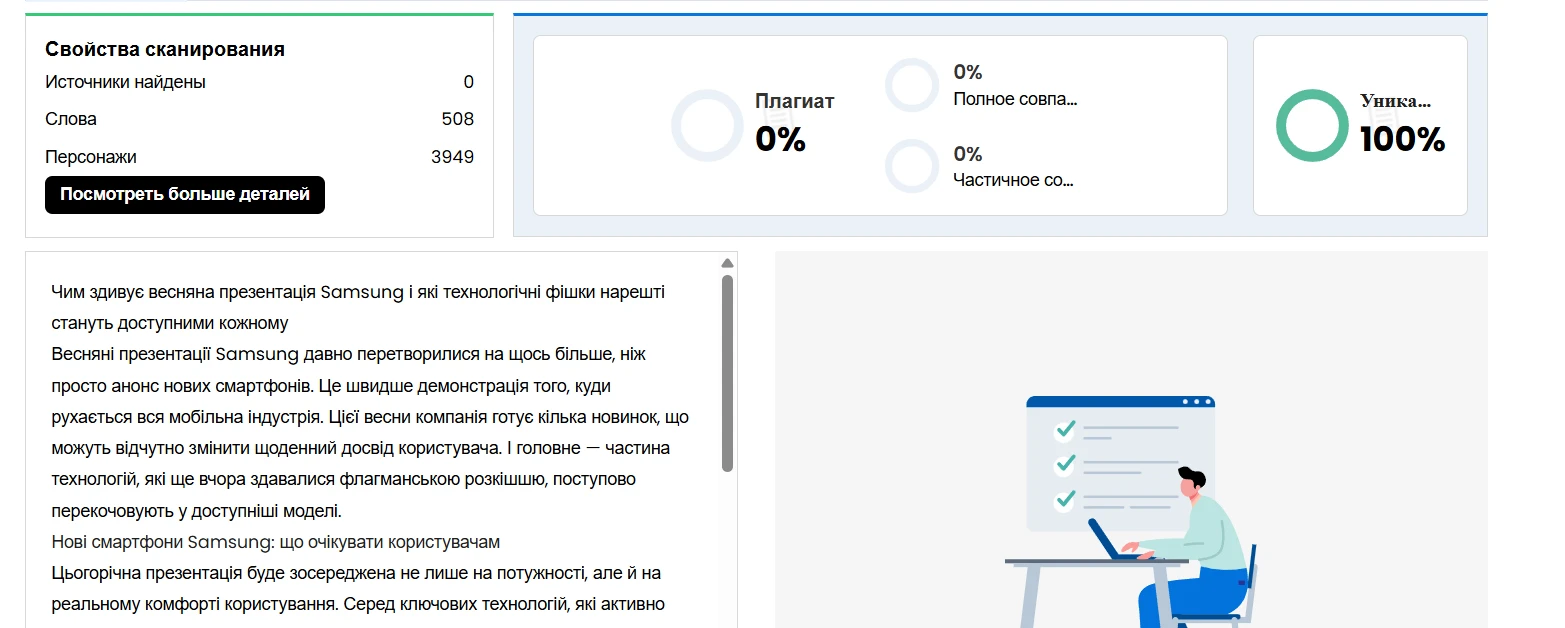Expand the Полное совпа... truncated label
Viewport: 1565px width, 628px height.
point(1015,98)
